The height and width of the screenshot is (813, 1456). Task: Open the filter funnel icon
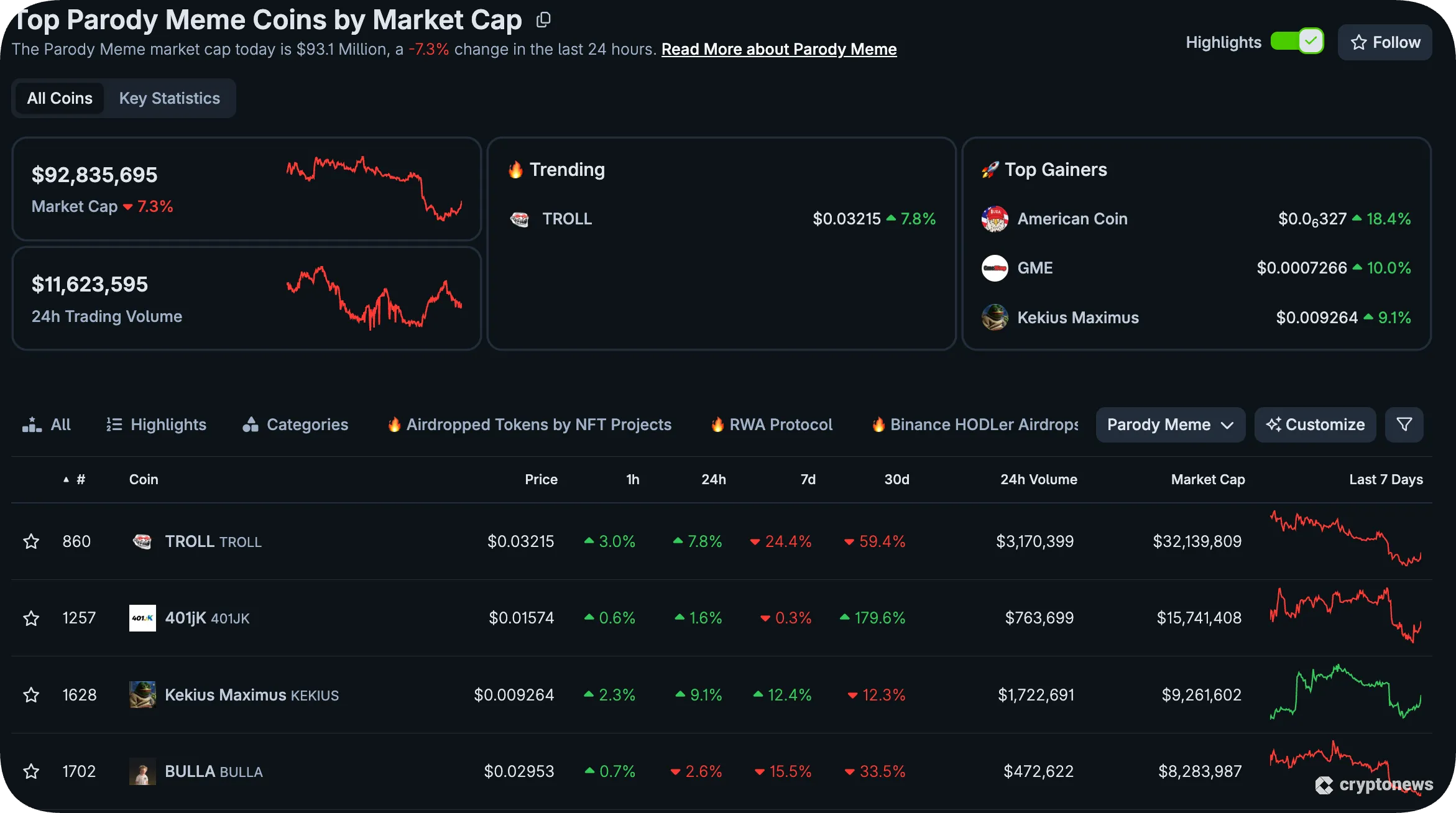coord(1404,425)
